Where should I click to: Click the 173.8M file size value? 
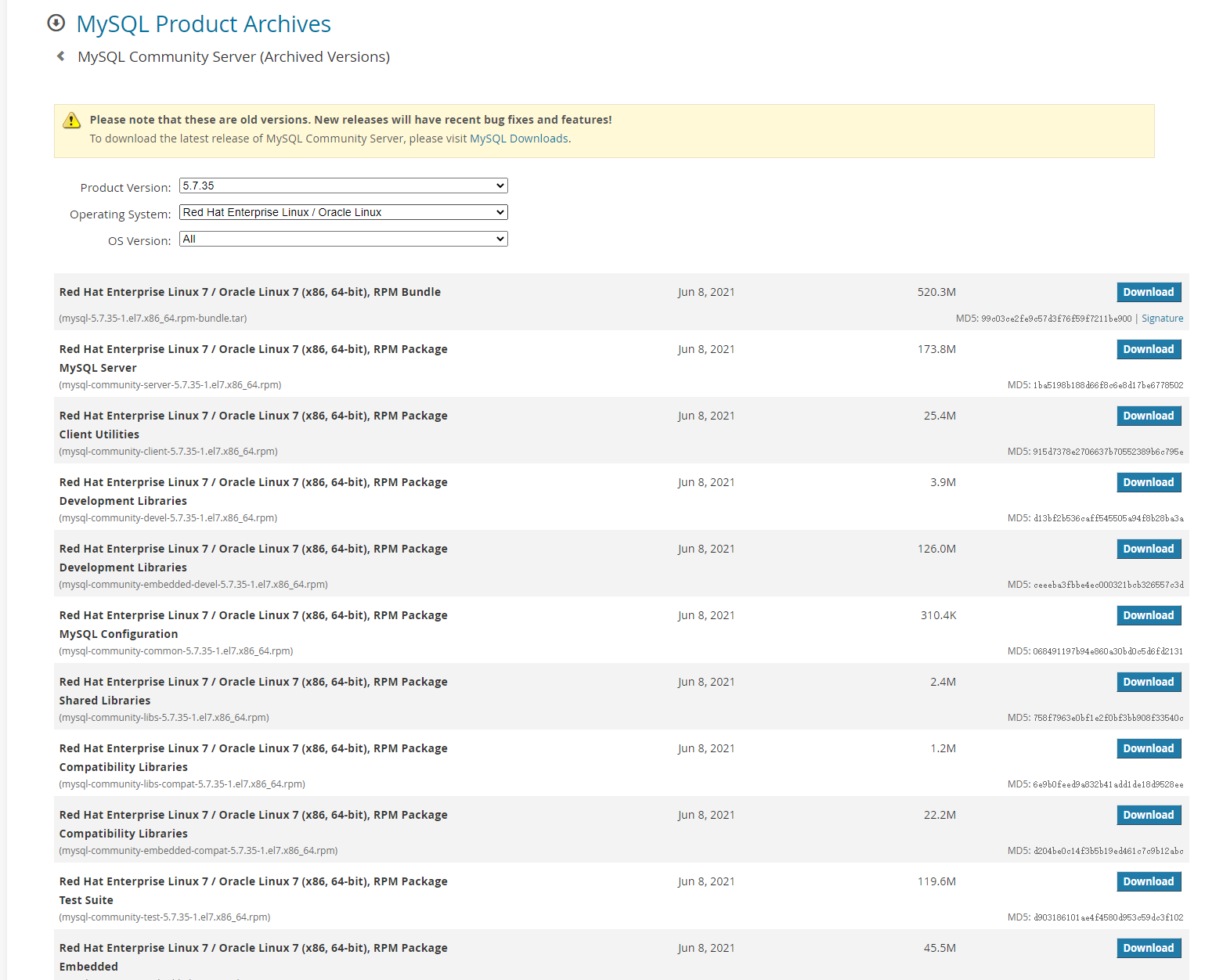936,349
